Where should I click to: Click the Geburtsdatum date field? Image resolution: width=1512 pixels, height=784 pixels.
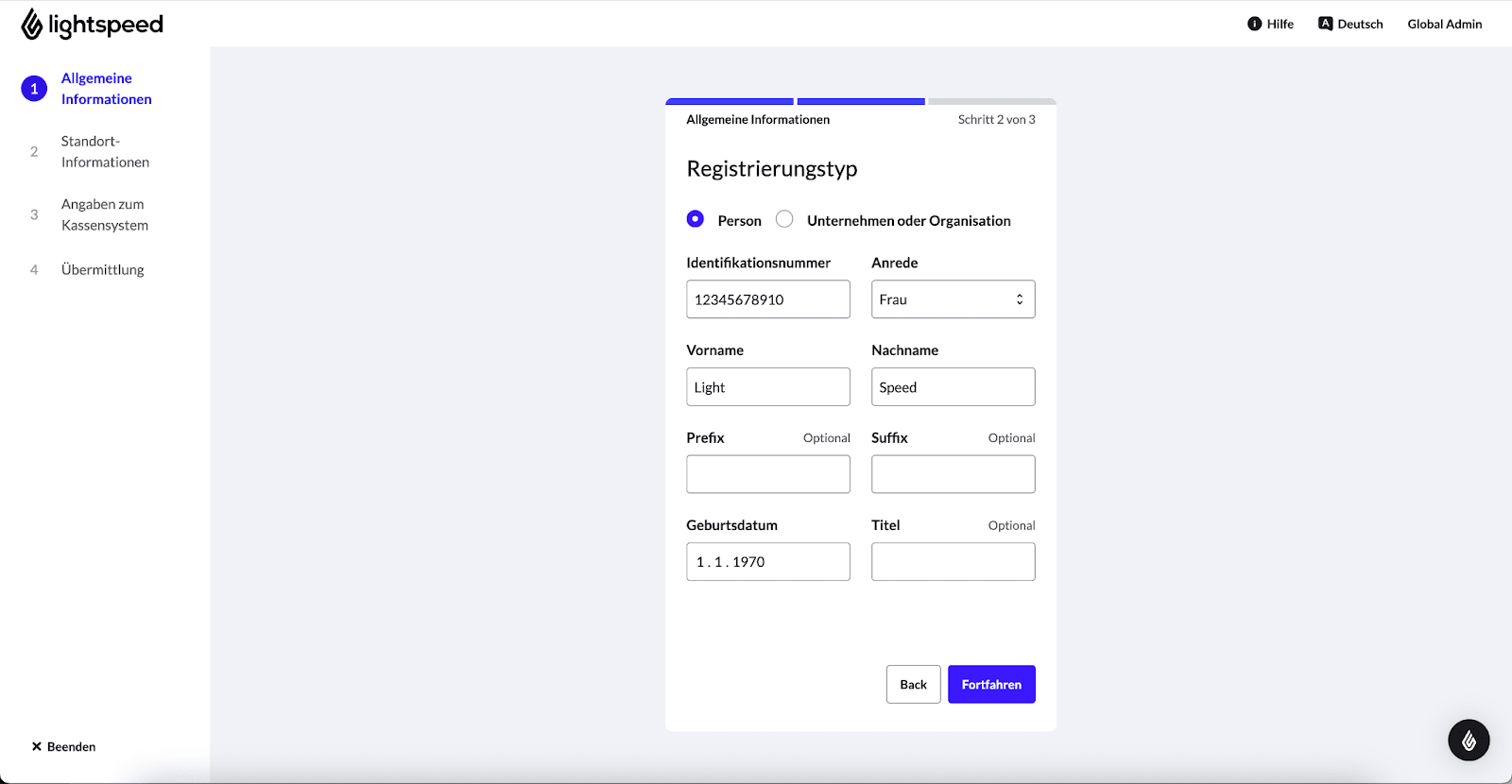tap(767, 562)
